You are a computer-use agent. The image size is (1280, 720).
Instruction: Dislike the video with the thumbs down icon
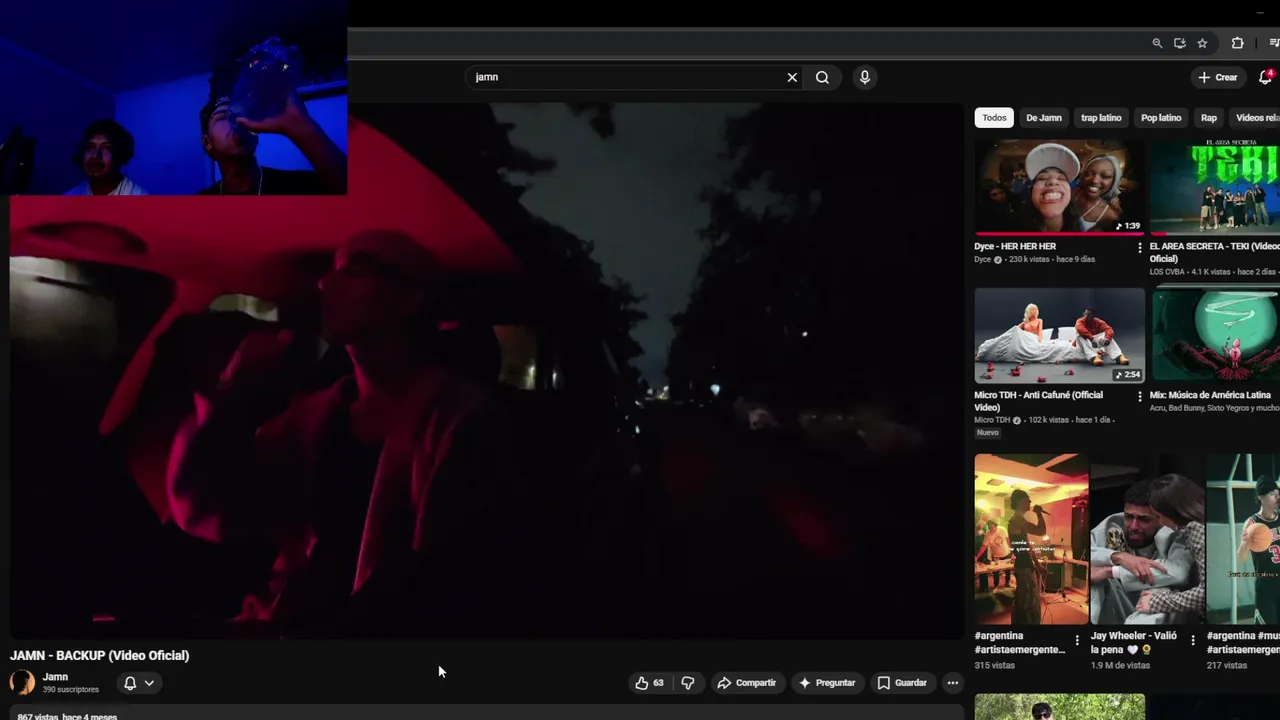688,683
